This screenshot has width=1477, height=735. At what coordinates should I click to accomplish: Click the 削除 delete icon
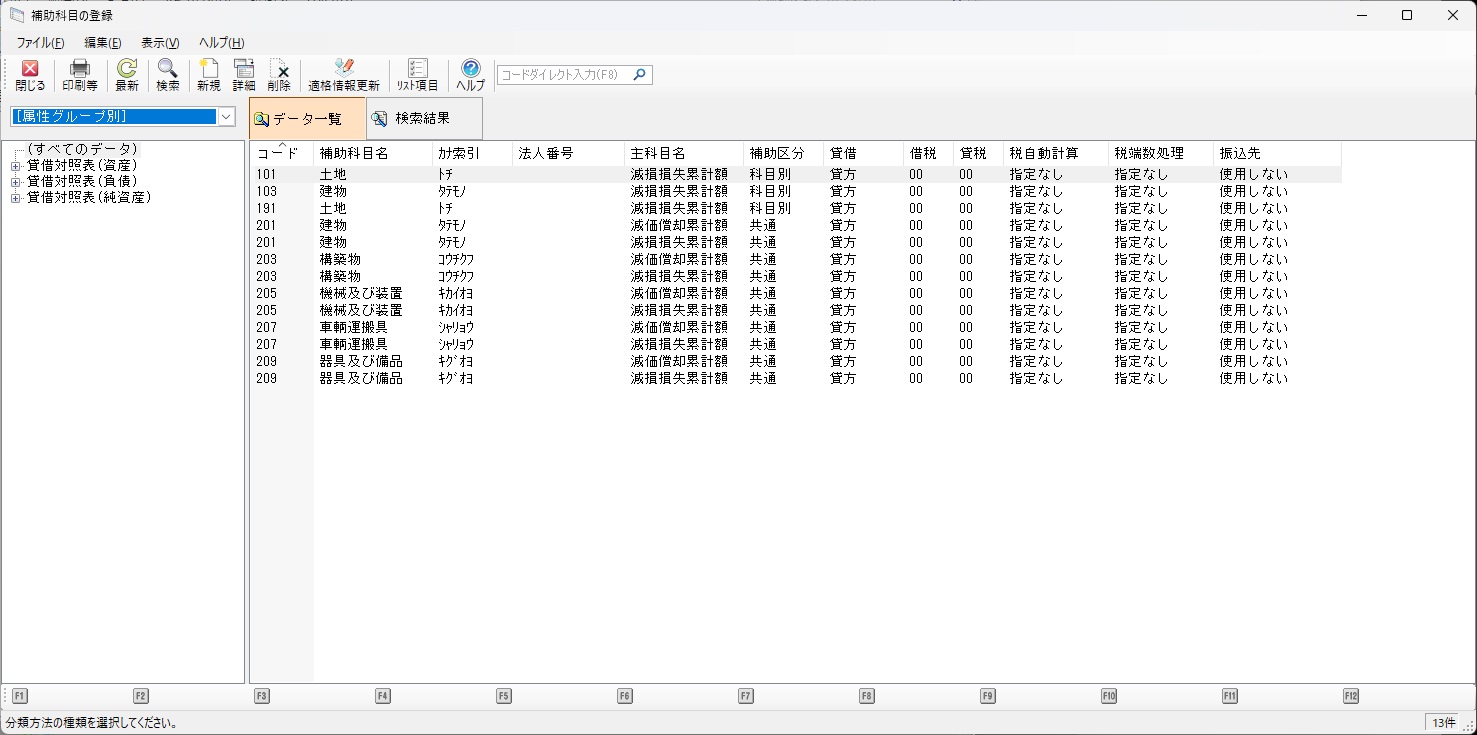(x=279, y=75)
